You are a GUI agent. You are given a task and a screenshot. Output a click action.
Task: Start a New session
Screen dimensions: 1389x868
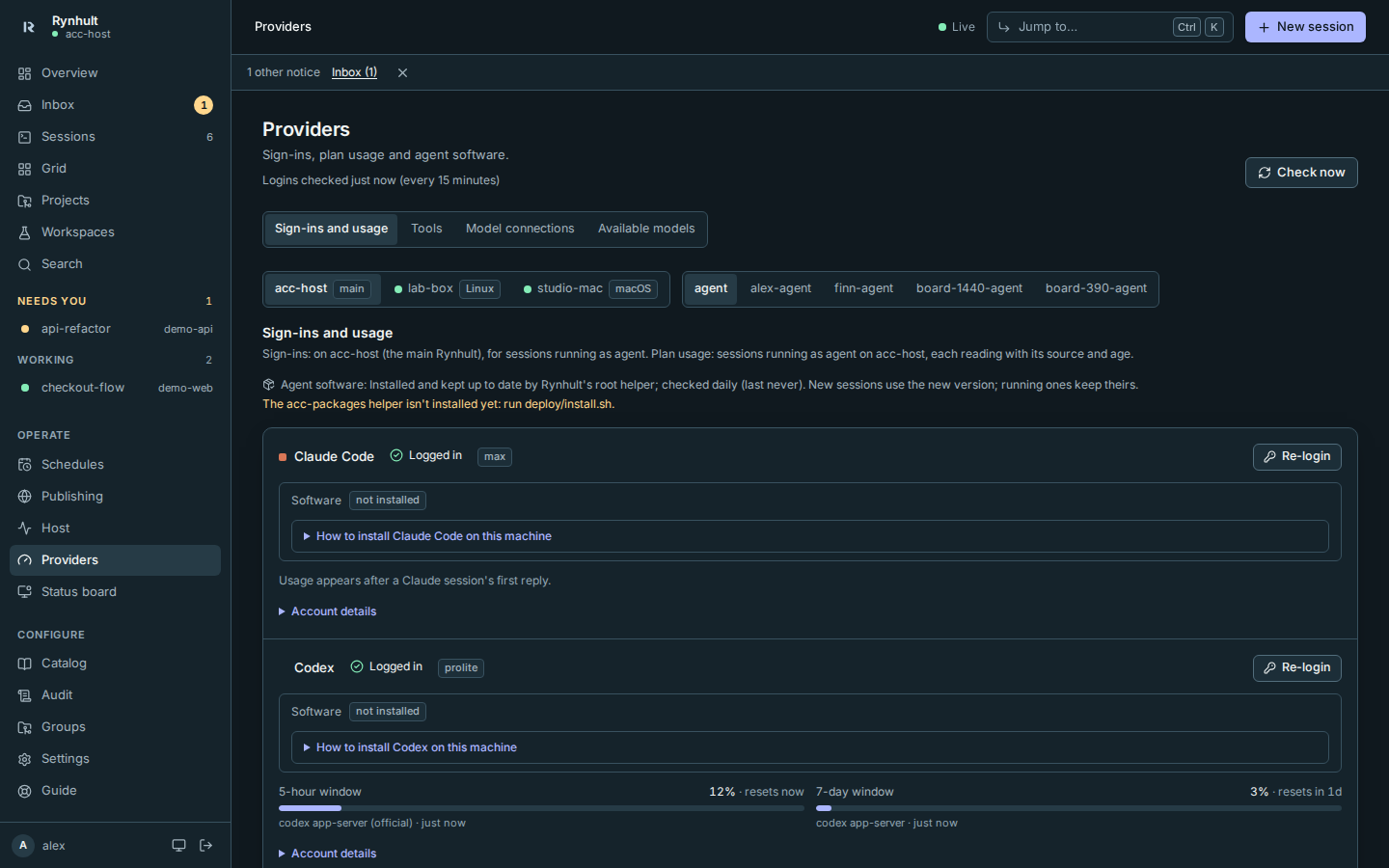[x=1305, y=27]
